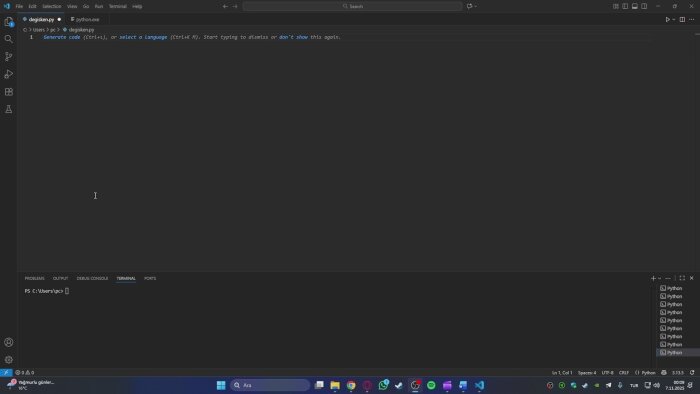Open the Accounts icon in activity bar
700x394 pixels.
(8, 342)
